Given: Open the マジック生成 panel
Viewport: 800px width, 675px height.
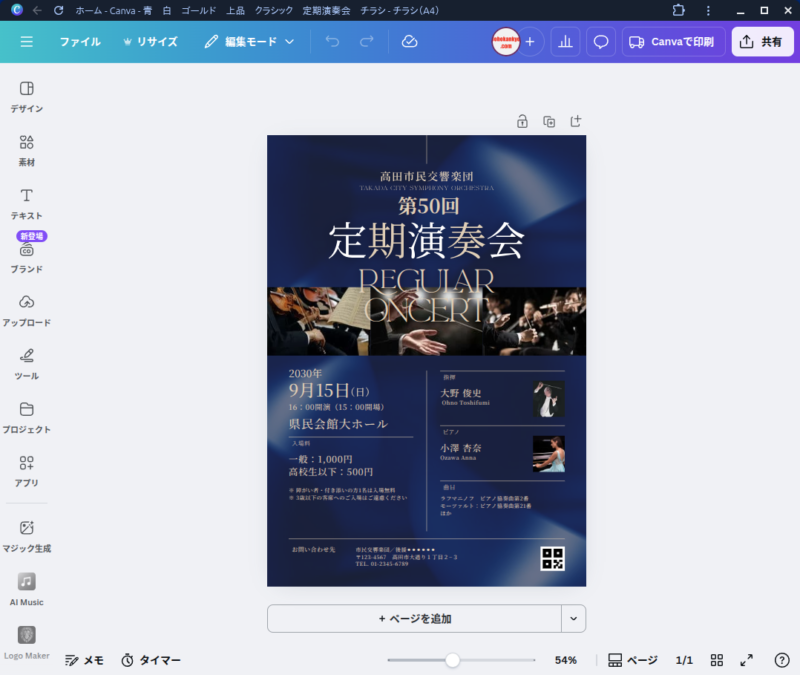Looking at the screenshot, I should pyautogui.click(x=27, y=535).
